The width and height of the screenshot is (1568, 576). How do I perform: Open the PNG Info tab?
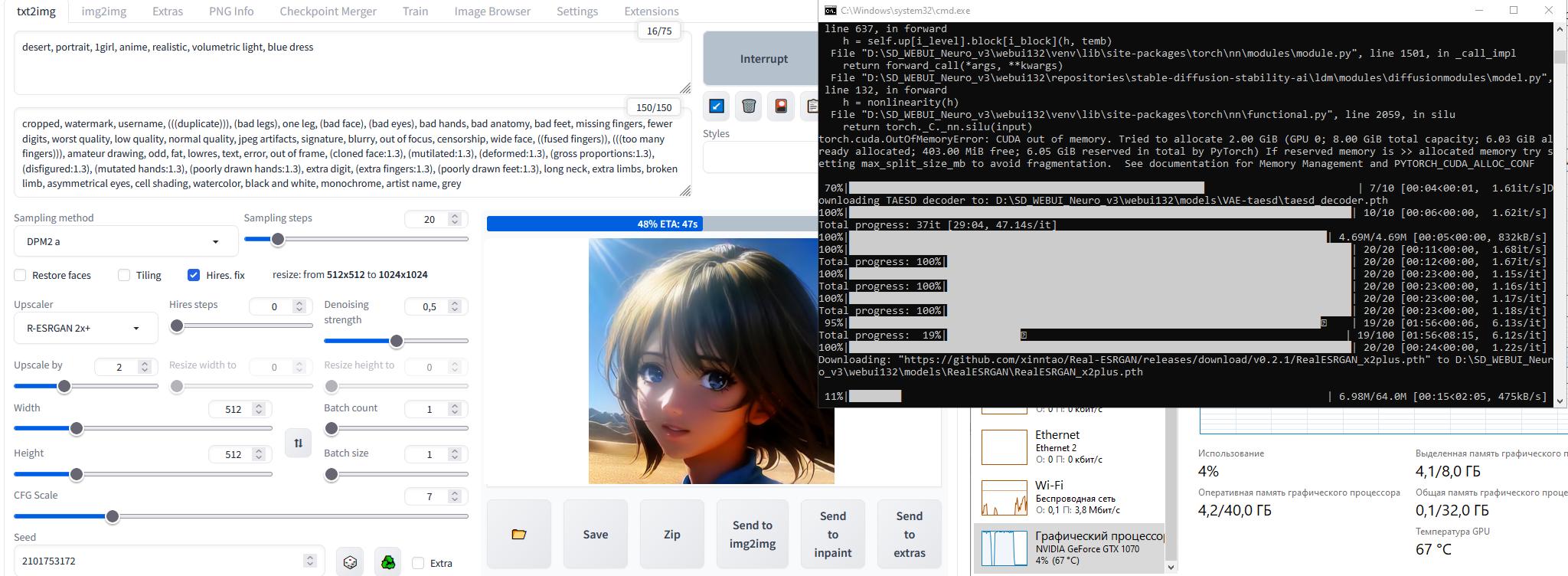tap(231, 11)
